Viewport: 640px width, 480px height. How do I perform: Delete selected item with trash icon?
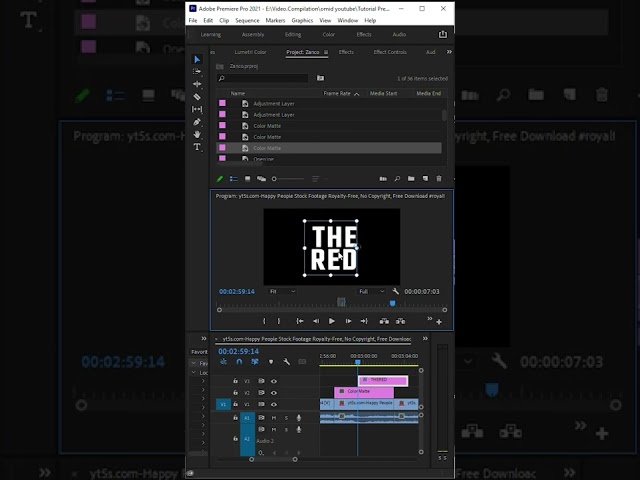[439, 179]
